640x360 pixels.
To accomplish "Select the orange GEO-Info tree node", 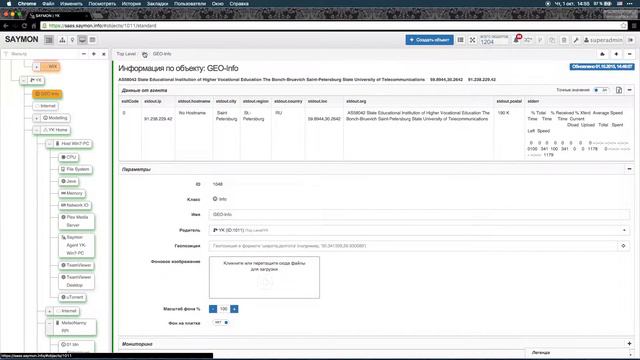I will (47, 94).
